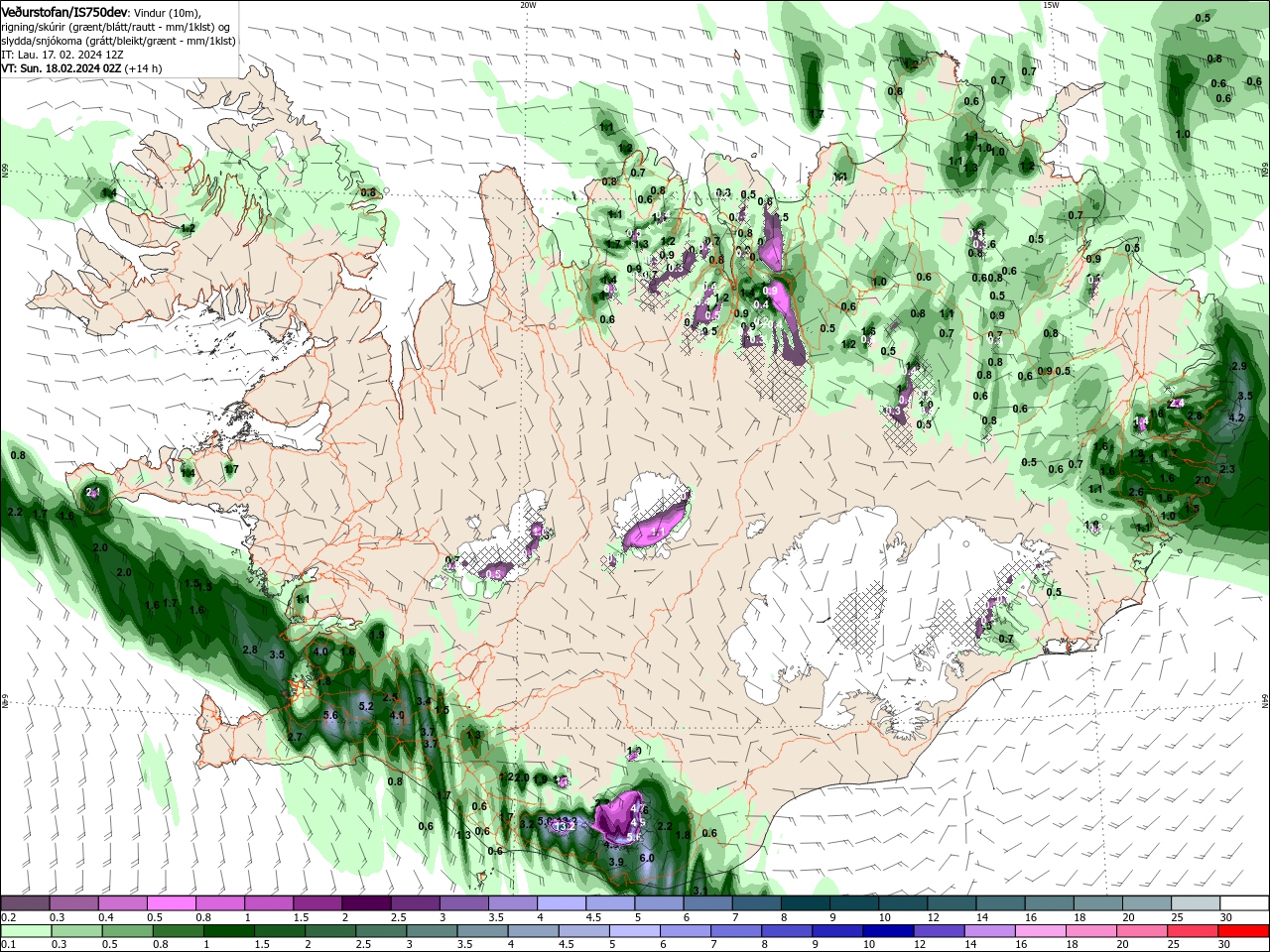Select the rain legend swatch labeled 0.3
Image resolution: width=1270 pixels, height=952 pixels.
(x=76, y=931)
